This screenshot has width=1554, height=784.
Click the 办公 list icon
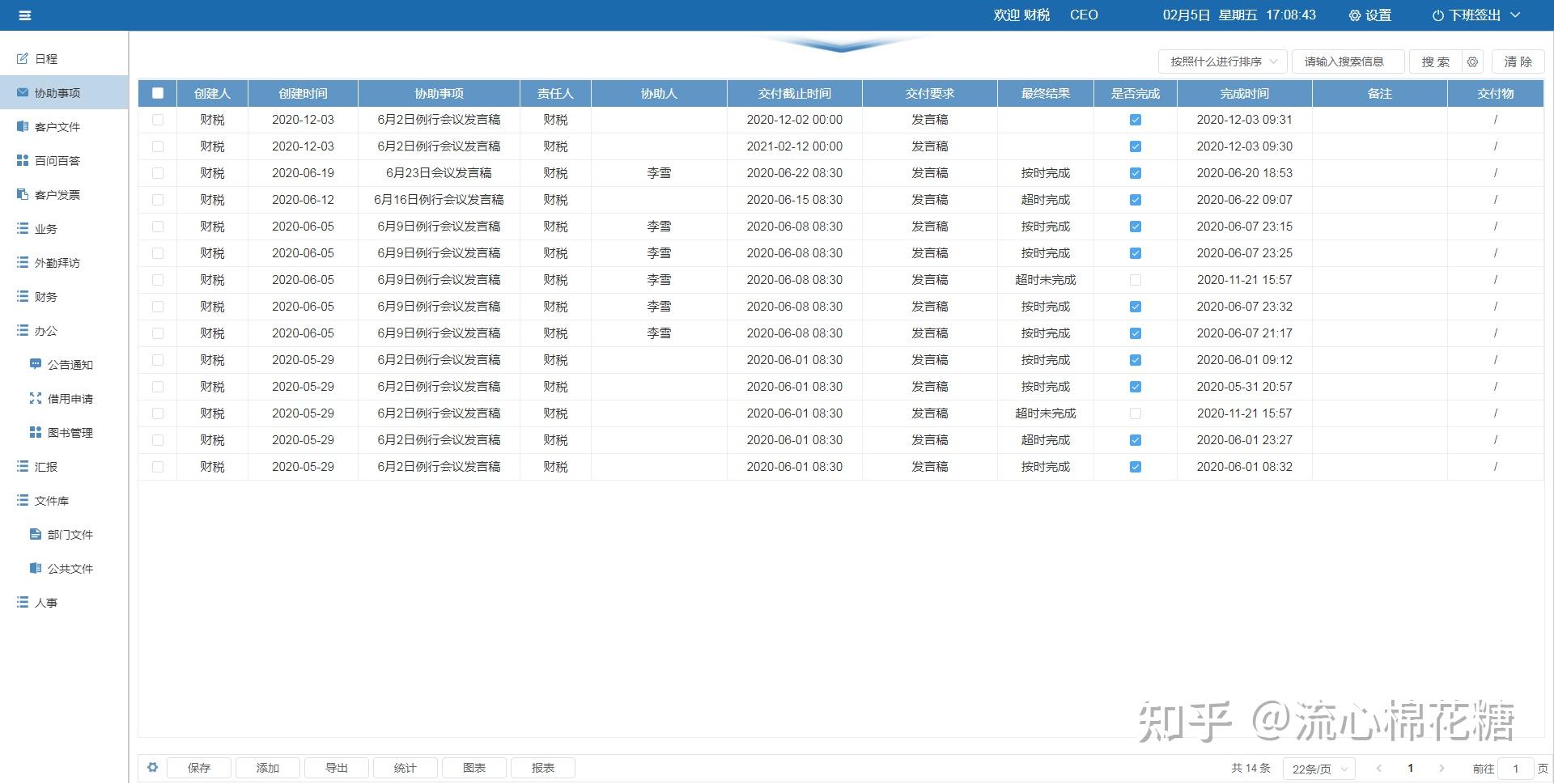pyautogui.click(x=23, y=330)
